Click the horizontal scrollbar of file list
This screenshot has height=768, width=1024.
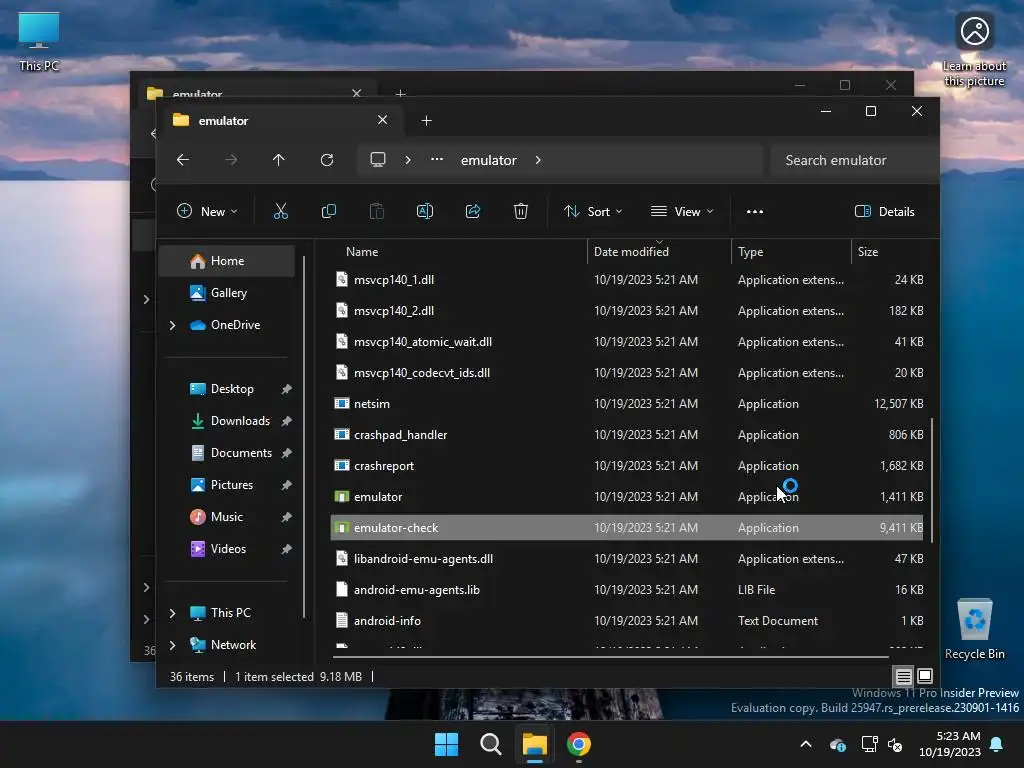coord(611,656)
